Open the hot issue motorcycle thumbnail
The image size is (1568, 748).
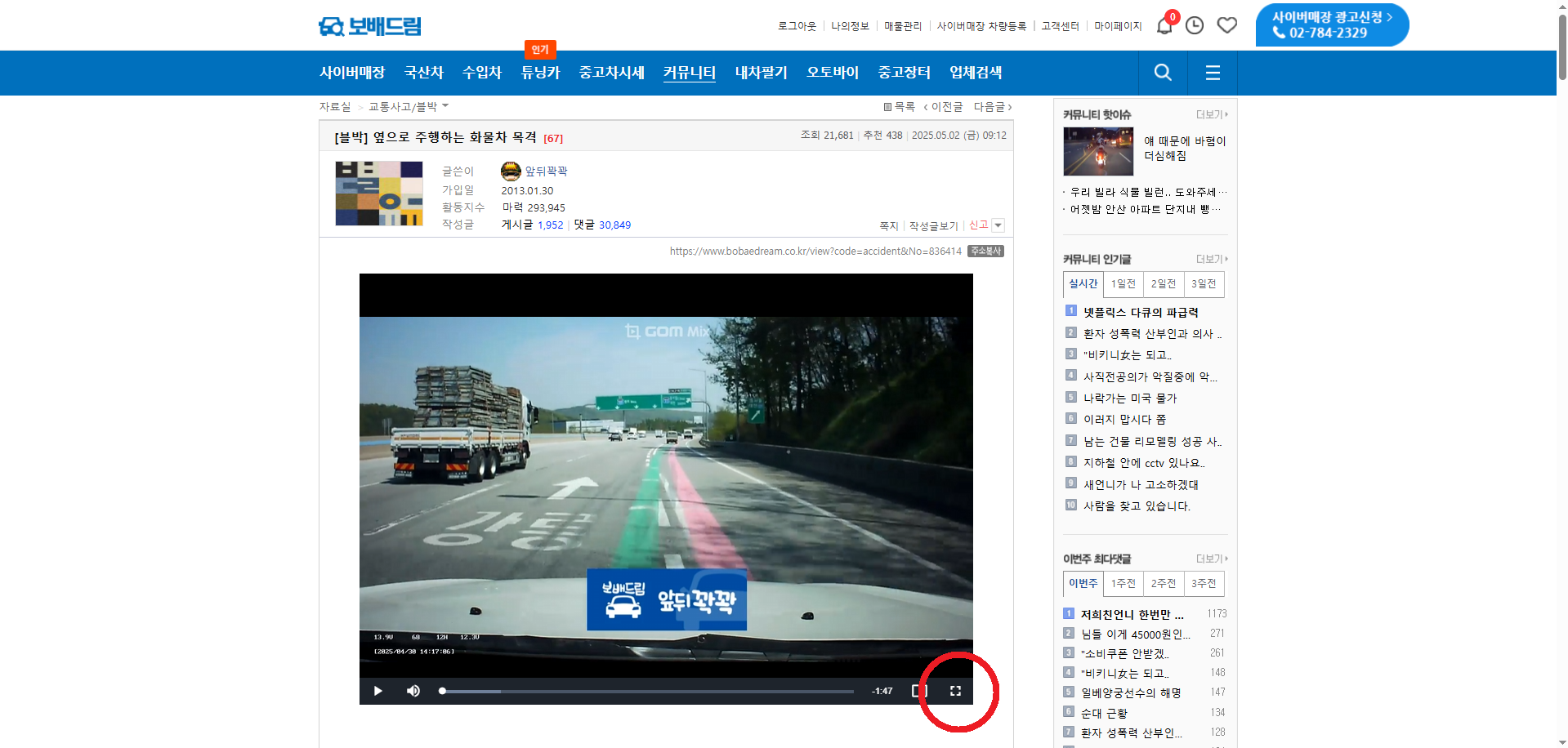tap(1097, 152)
